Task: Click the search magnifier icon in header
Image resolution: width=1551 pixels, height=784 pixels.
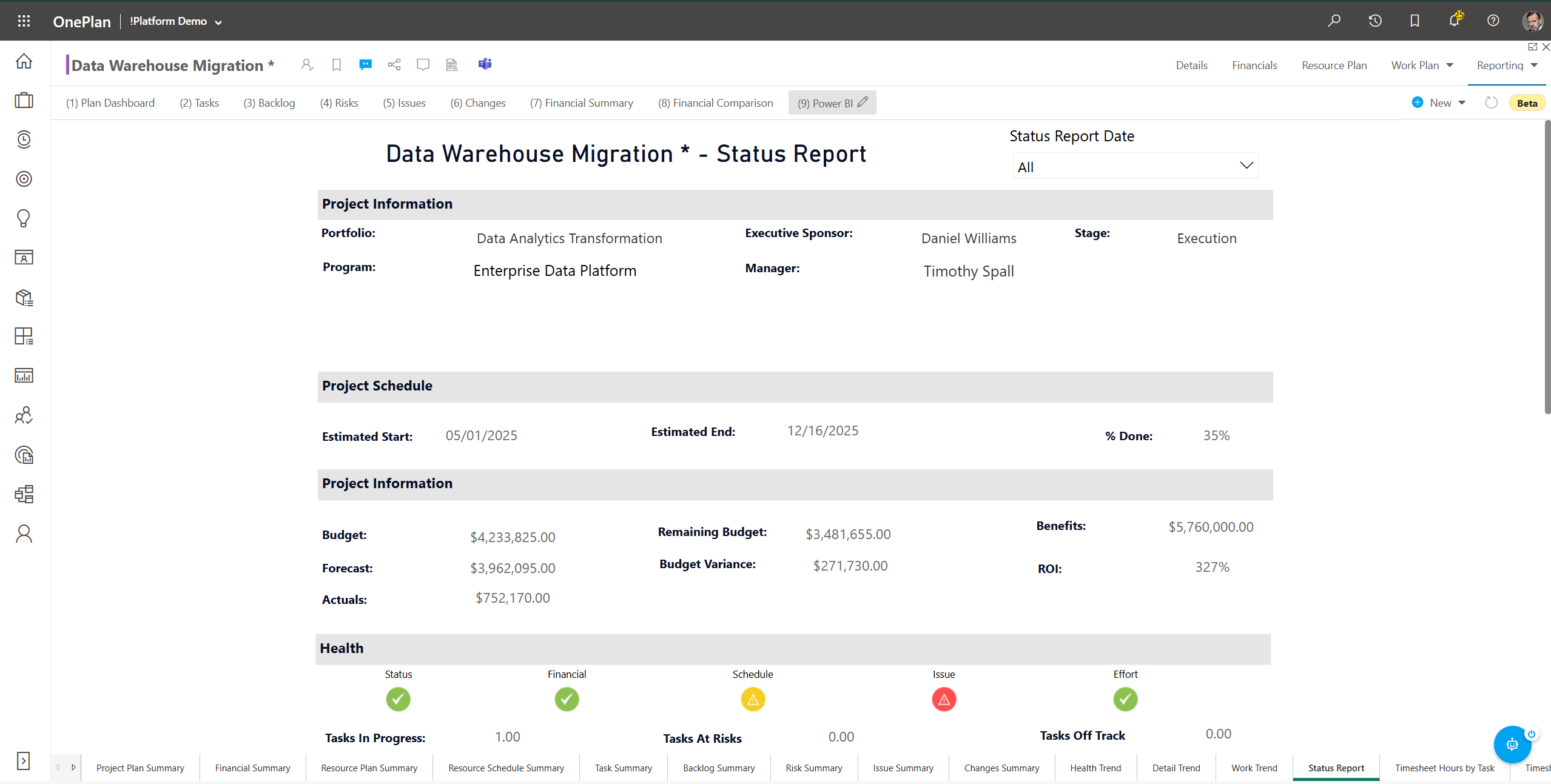Action: [x=1334, y=21]
